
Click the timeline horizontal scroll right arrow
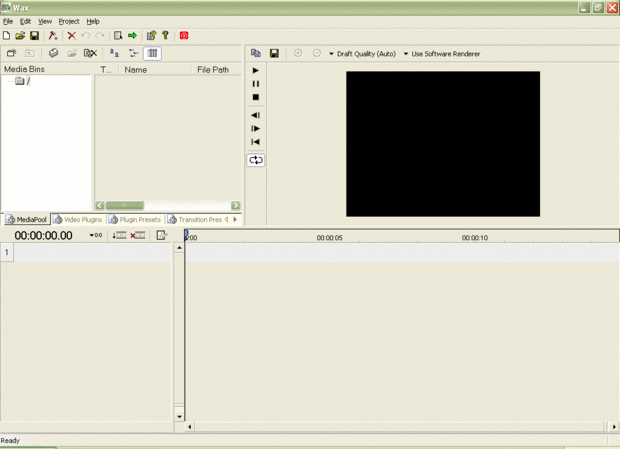(x=614, y=426)
